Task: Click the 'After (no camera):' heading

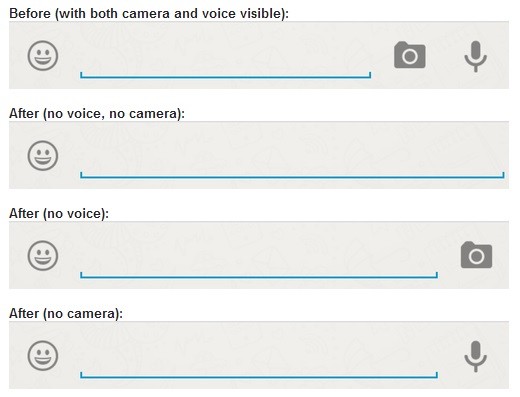Action: coord(66,314)
